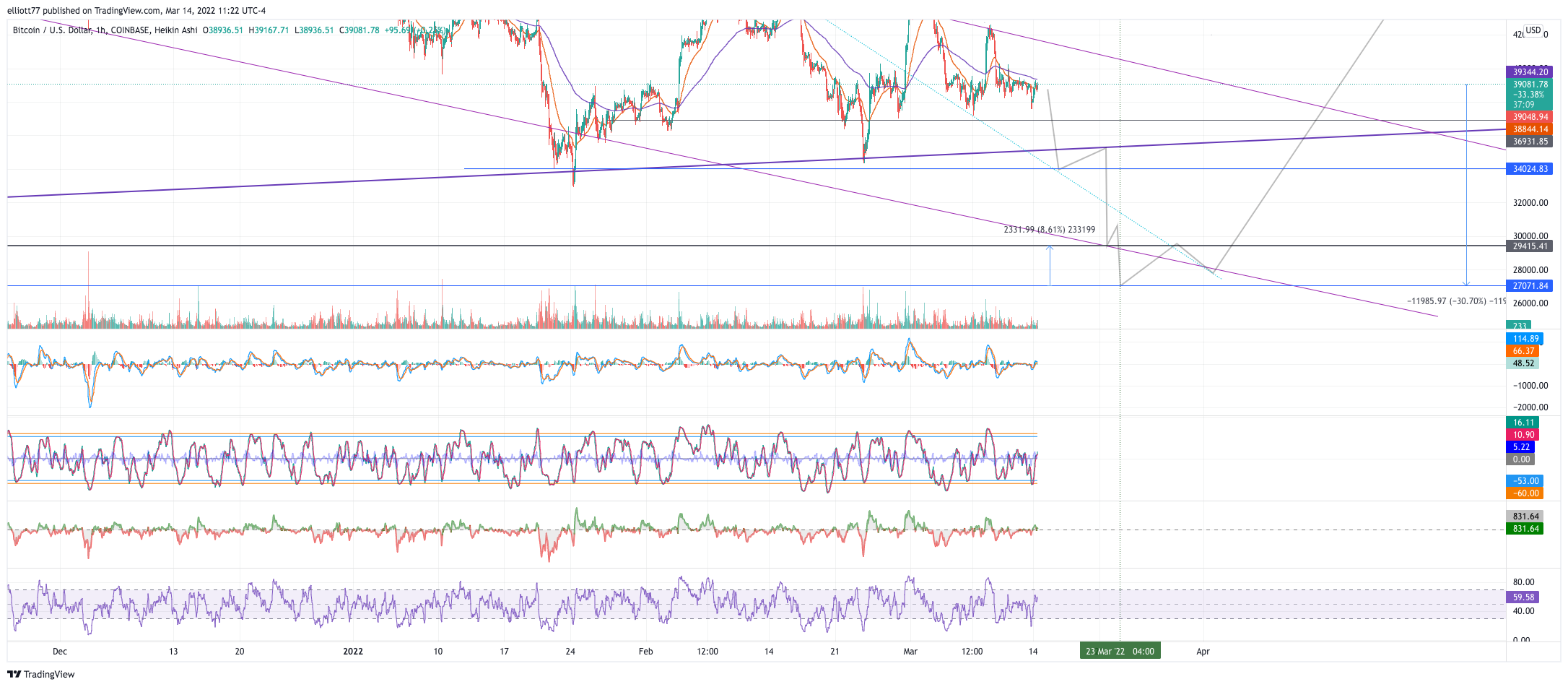The height and width of the screenshot is (687, 1568).
Task: Click the close value C39081.78
Action: point(360,30)
